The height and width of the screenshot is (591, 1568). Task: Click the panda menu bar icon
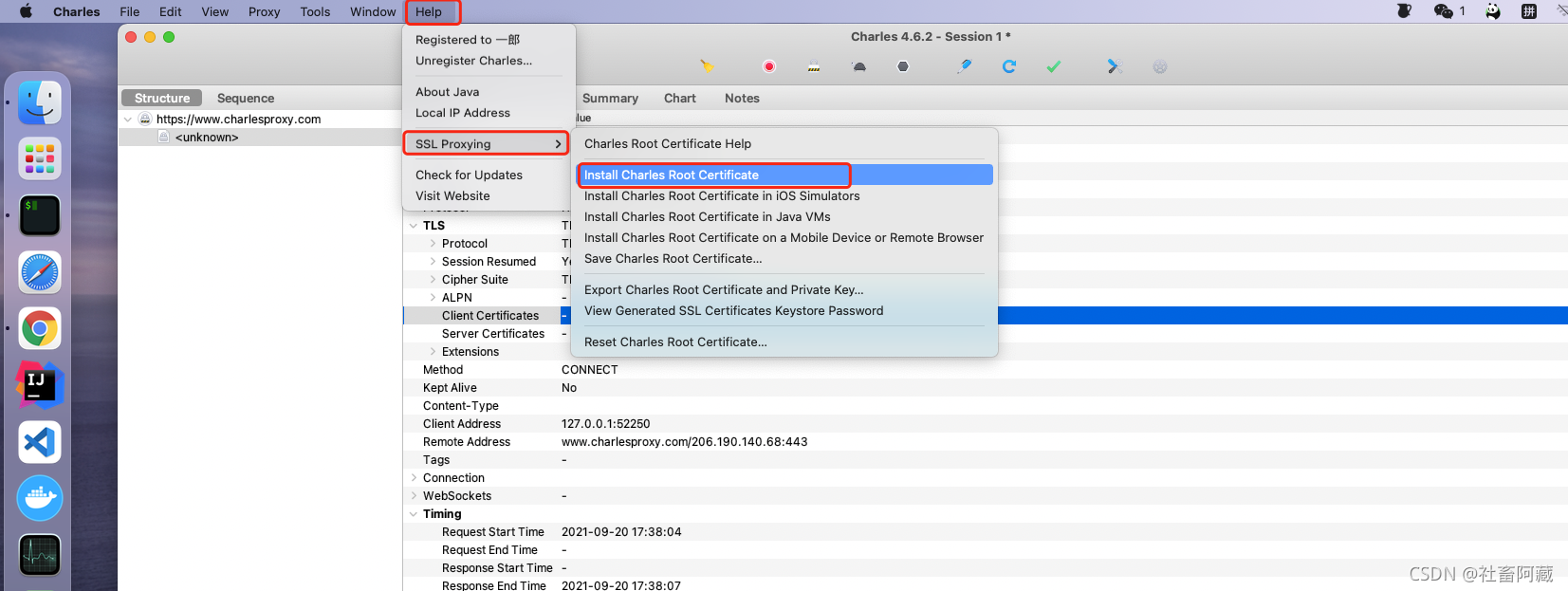[x=1493, y=11]
